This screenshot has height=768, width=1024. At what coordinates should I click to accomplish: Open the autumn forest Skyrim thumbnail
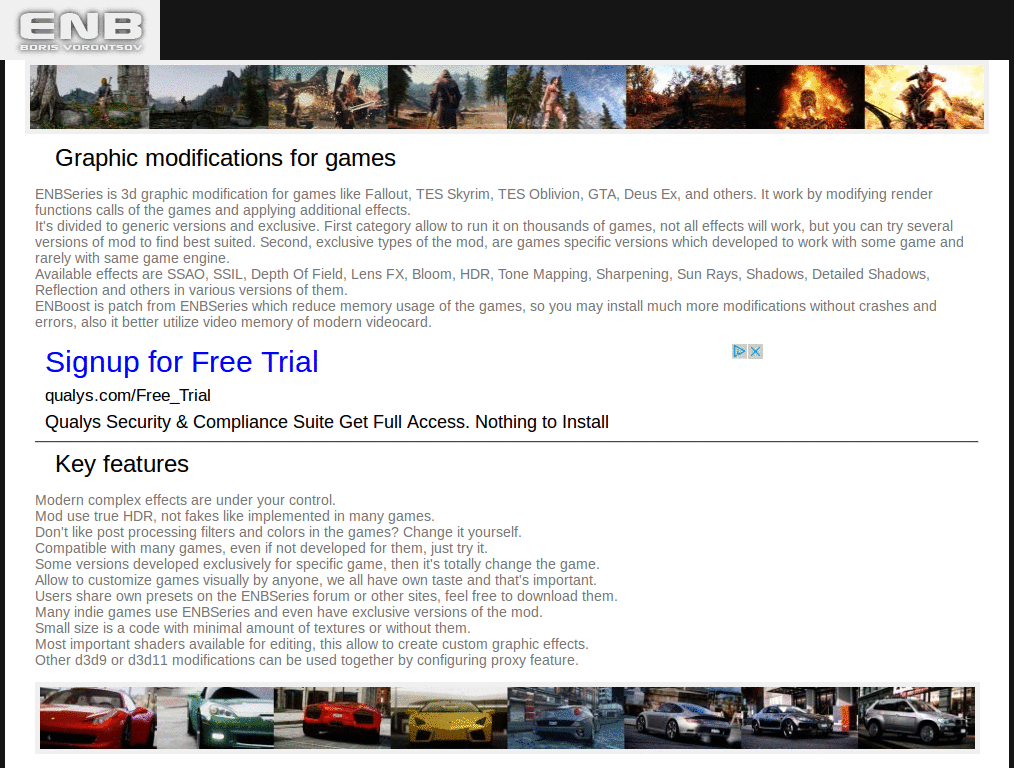[686, 97]
